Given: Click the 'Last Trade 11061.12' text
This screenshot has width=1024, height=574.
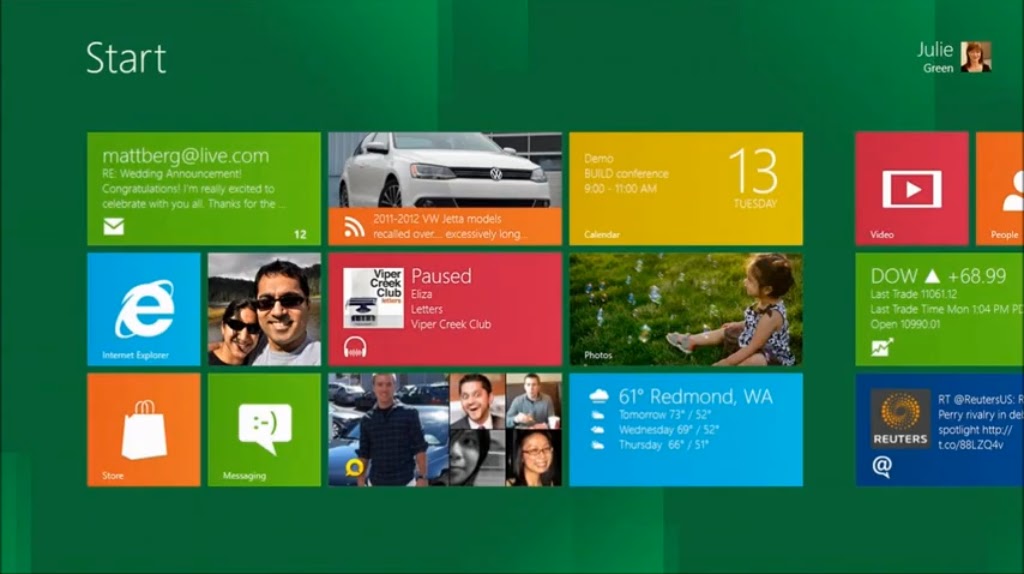Looking at the screenshot, I should (912, 294).
